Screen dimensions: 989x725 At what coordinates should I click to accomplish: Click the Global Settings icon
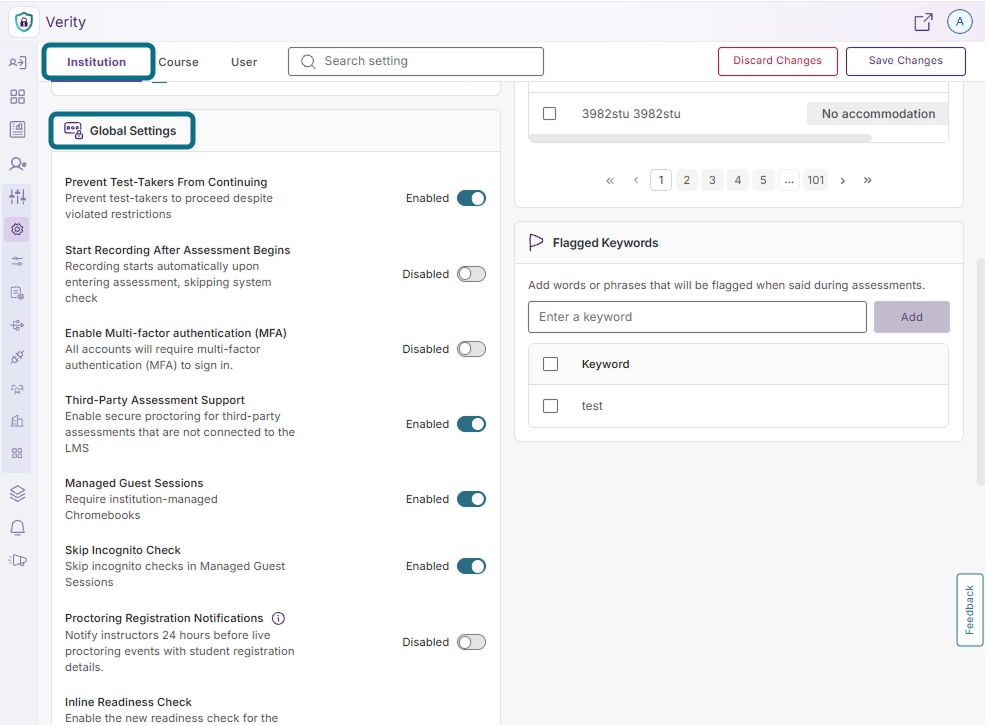73,131
